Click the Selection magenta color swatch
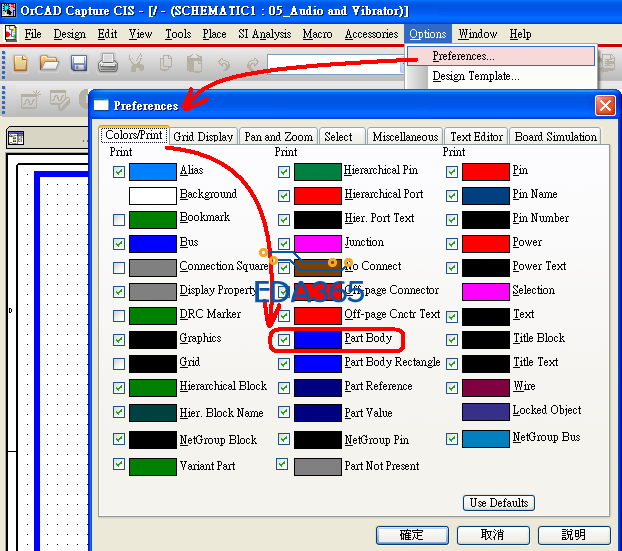The width and height of the screenshot is (622, 551). click(x=486, y=292)
